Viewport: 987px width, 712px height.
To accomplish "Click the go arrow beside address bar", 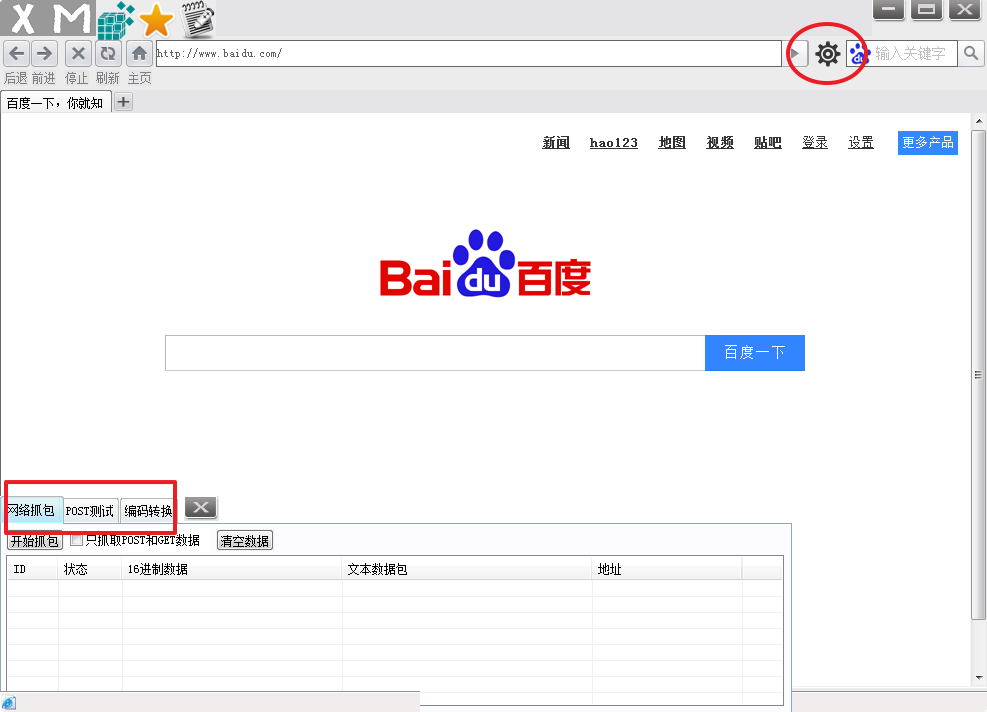I will [x=795, y=54].
